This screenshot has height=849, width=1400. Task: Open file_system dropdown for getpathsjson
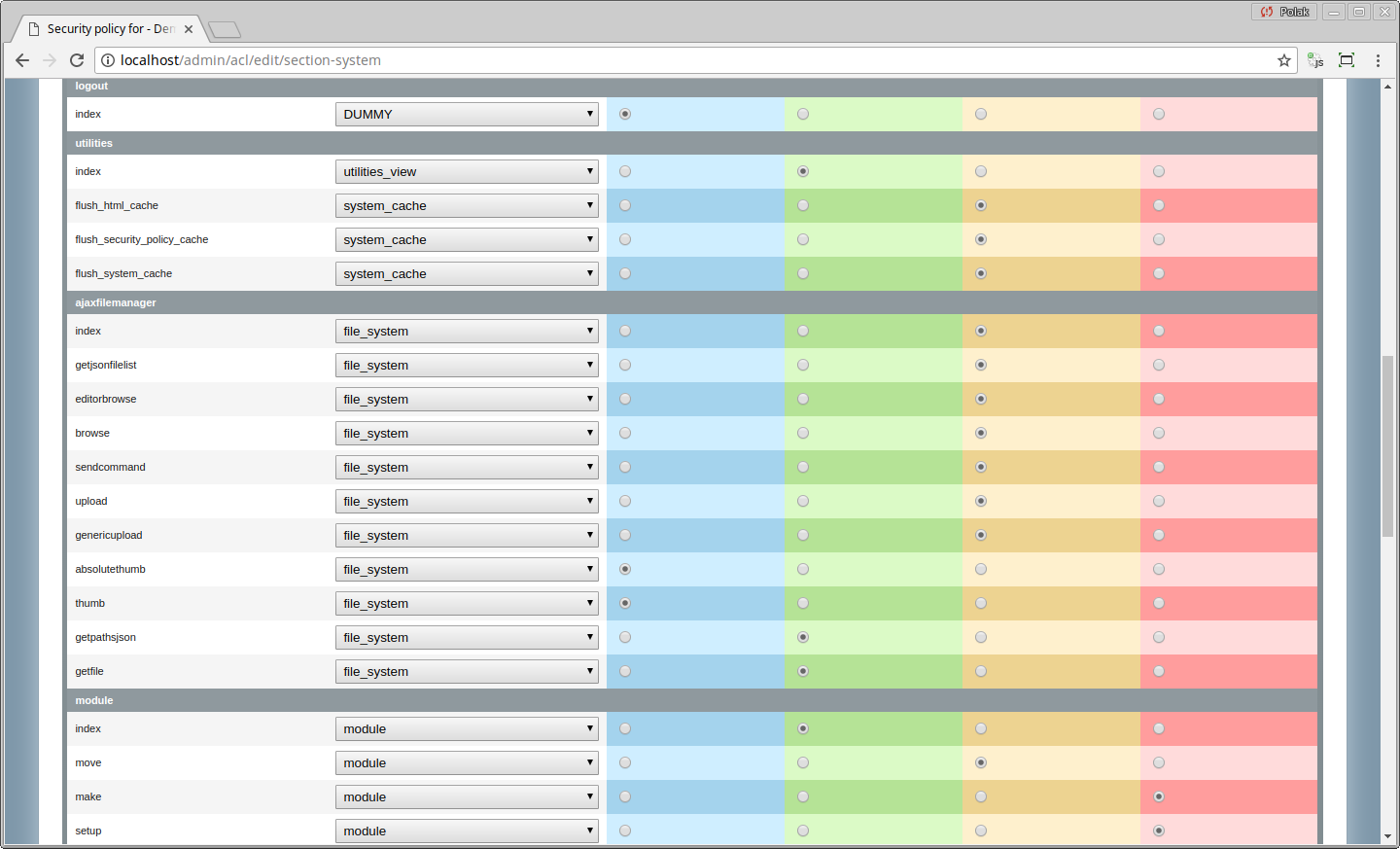tap(467, 637)
